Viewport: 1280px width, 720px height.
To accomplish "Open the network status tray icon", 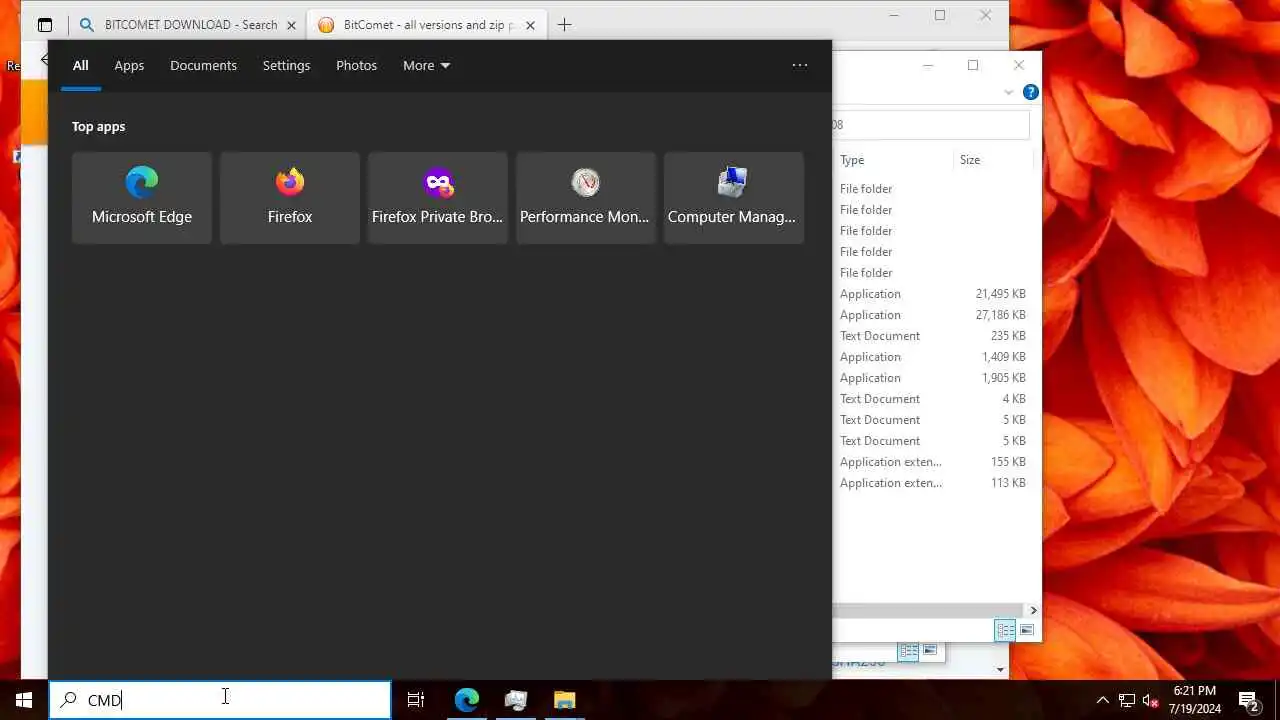I will pyautogui.click(x=1127, y=700).
